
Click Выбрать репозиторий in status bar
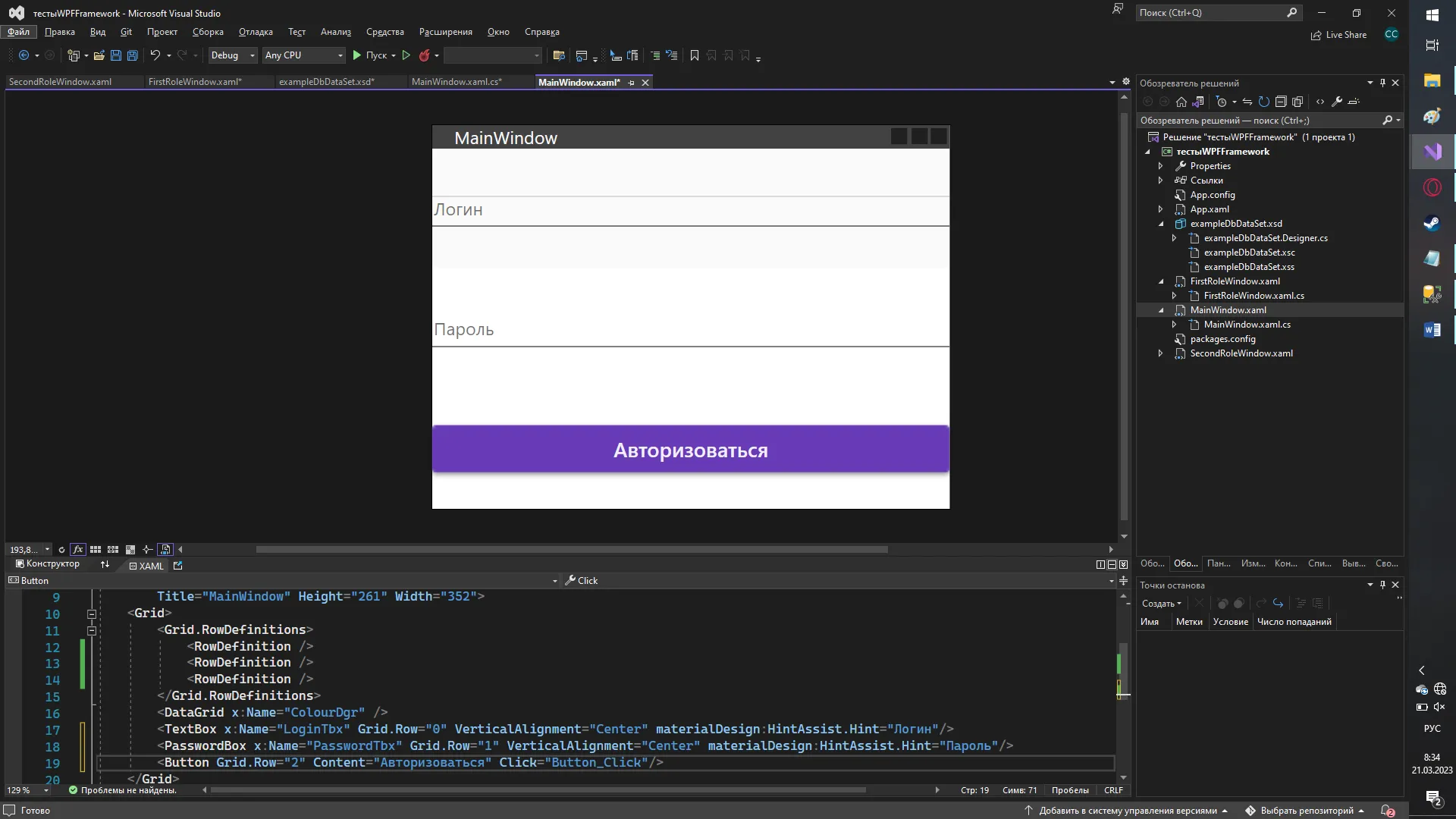point(1305,811)
